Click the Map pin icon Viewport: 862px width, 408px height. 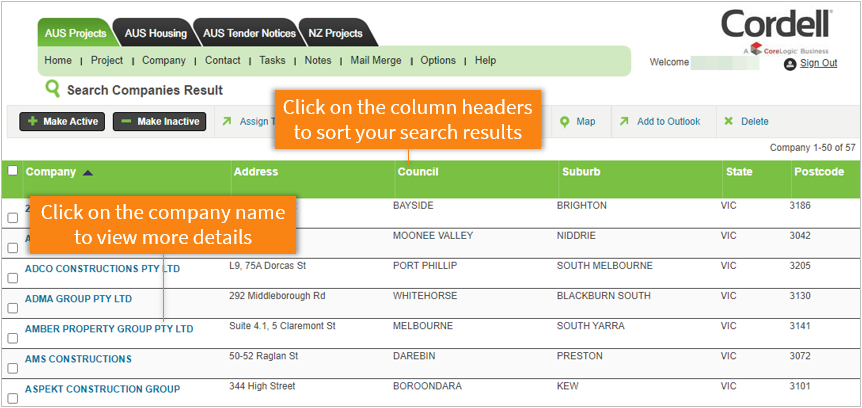565,122
